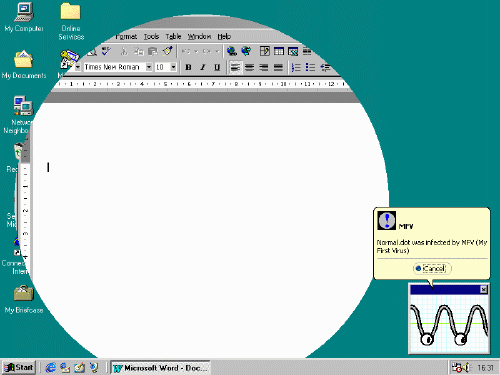Select Align Left
The height and width of the screenshot is (375, 500).
[x=235, y=67]
